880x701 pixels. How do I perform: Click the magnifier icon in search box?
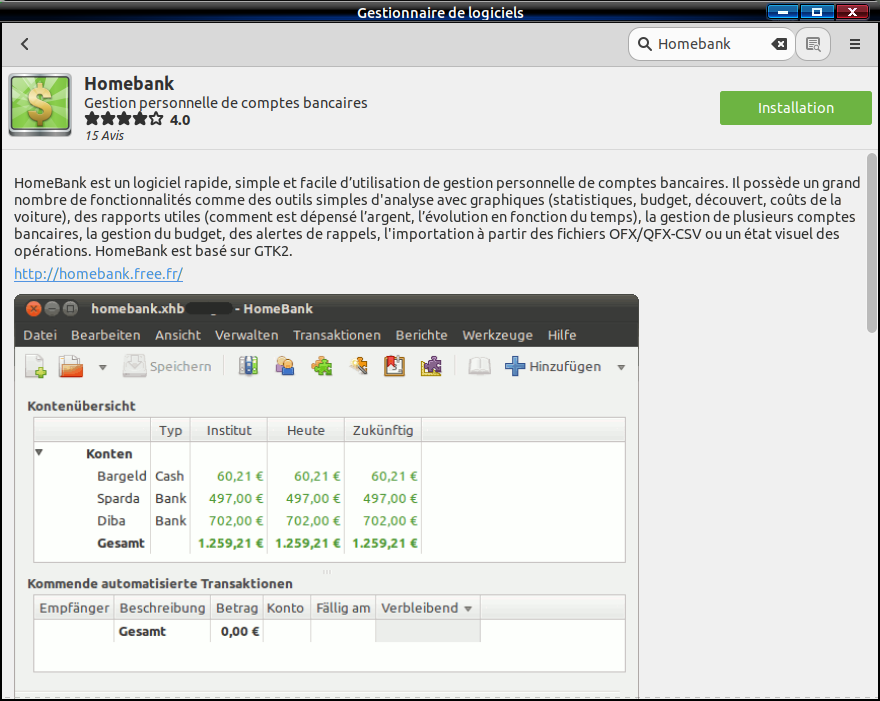click(645, 44)
